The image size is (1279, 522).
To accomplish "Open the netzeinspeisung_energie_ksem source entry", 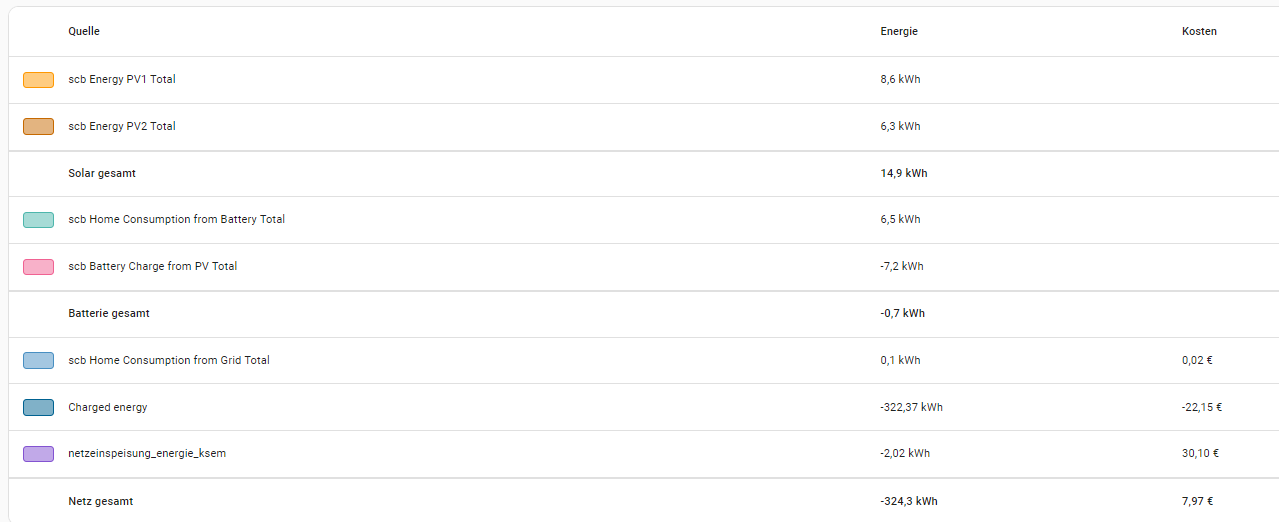I will click(147, 454).
